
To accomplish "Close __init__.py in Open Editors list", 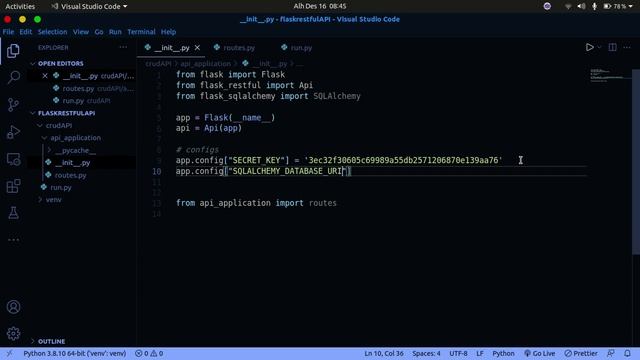I will [45, 76].
